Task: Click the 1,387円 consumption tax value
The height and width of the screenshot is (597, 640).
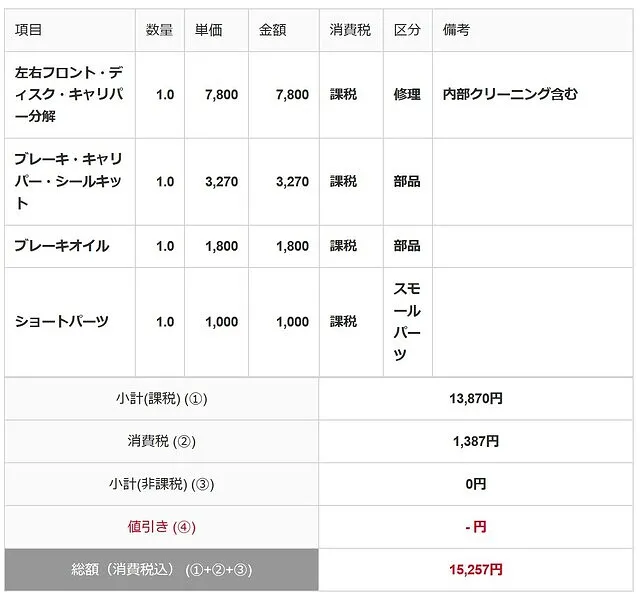Action: [x=476, y=441]
